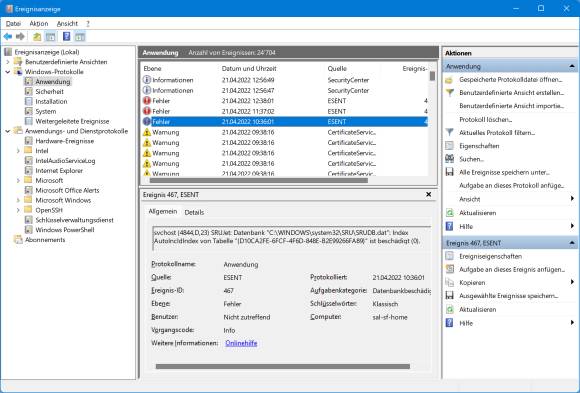
Task: Collapse the Windows-Protokolle tree node
Action: [x=8, y=72]
